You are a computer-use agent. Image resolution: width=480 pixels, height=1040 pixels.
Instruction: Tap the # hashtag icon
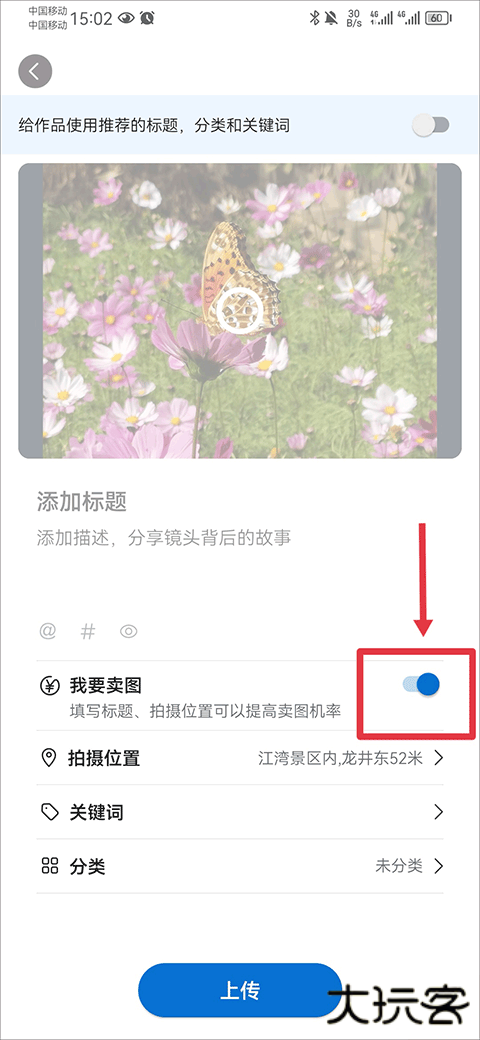click(88, 631)
